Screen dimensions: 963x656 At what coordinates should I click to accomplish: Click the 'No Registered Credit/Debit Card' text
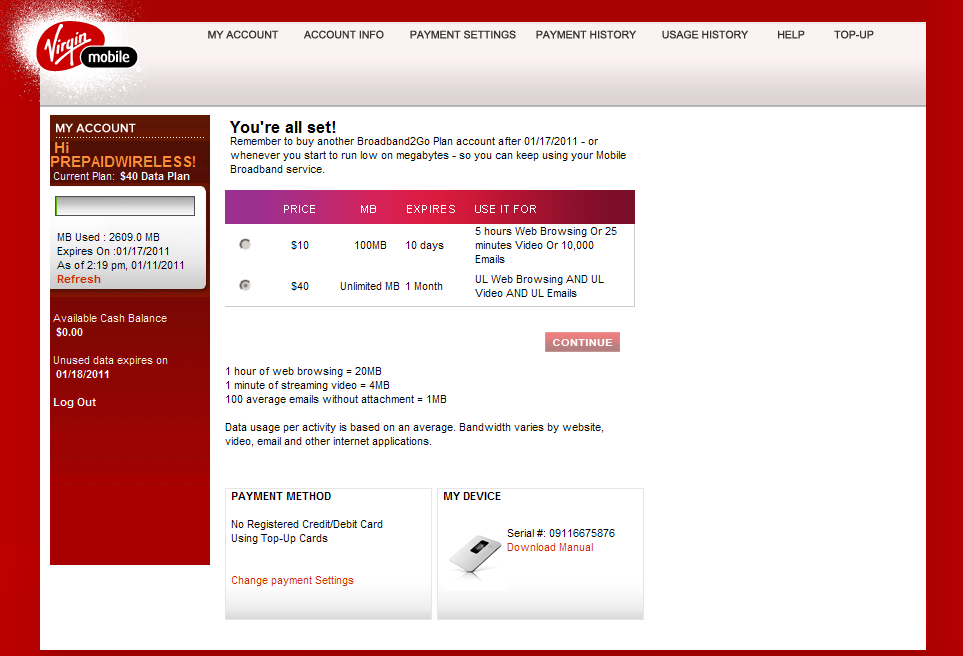pos(306,524)
